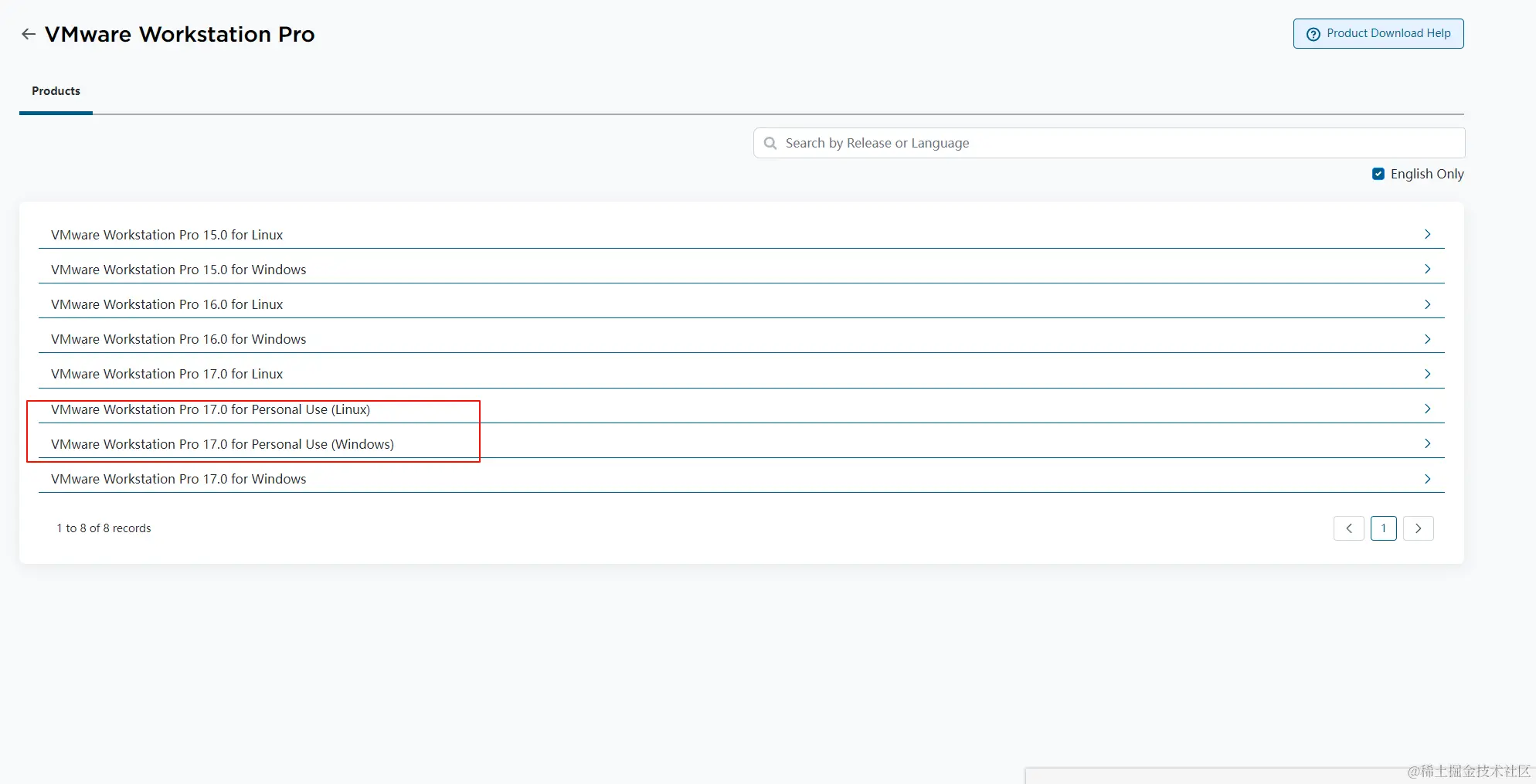This screenshot has width=1536, height=784.
Task: Click the English Only label
Action: click(x=1427, y=174)
